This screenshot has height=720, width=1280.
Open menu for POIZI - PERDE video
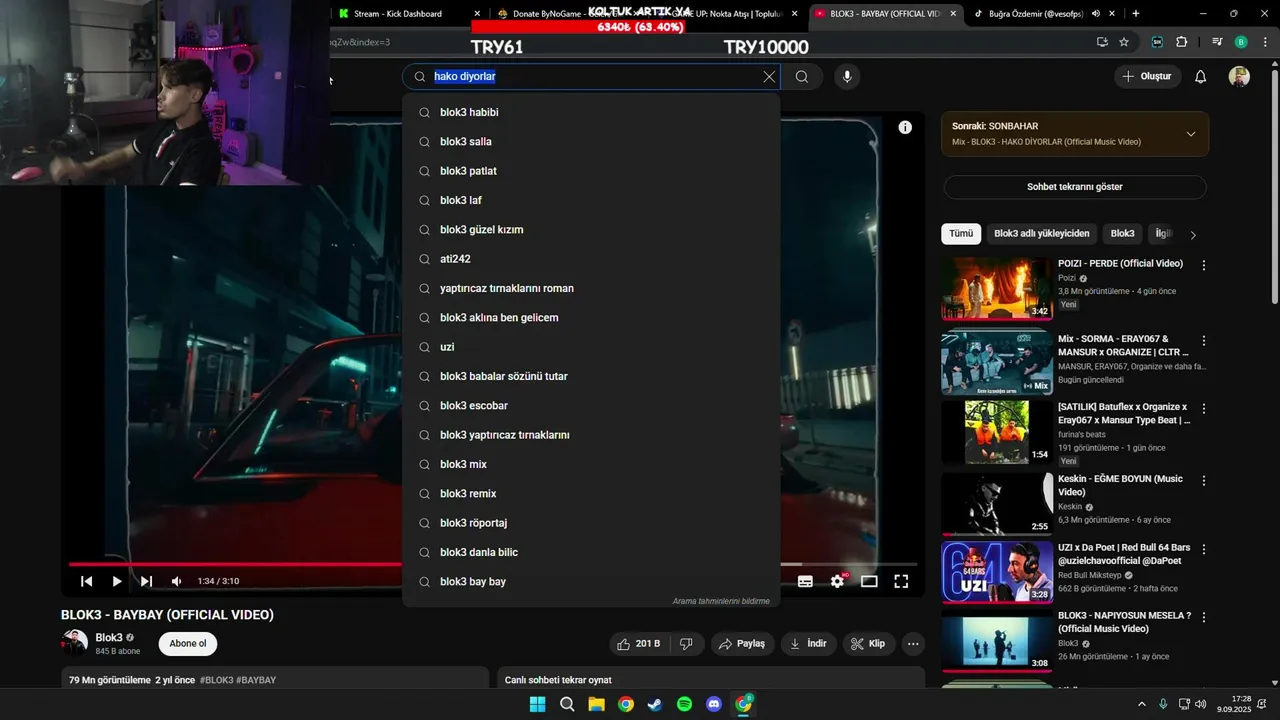pyautogui.click(x=1204, y=266)
